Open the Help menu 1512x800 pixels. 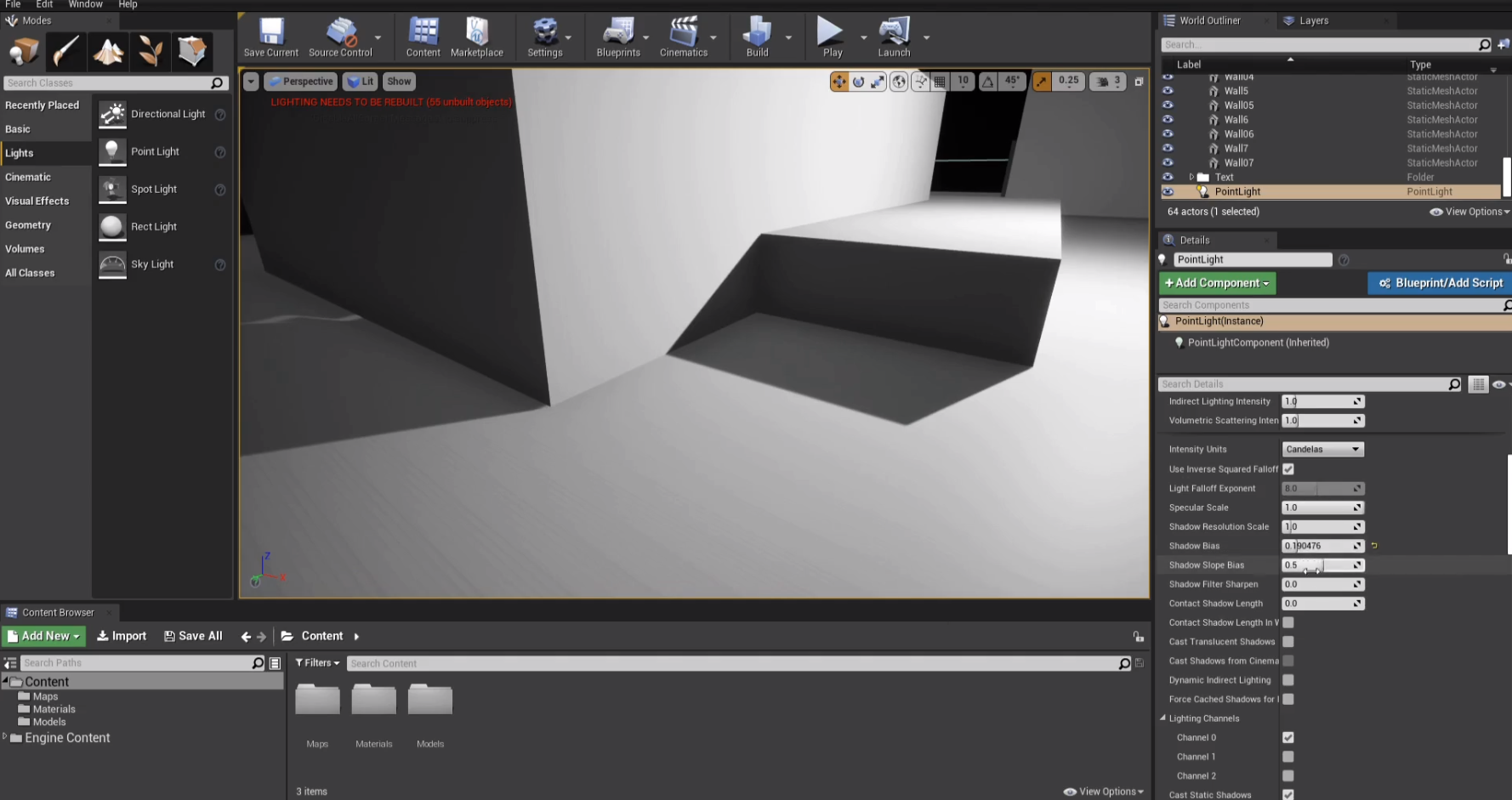click(x=128, y=4)
